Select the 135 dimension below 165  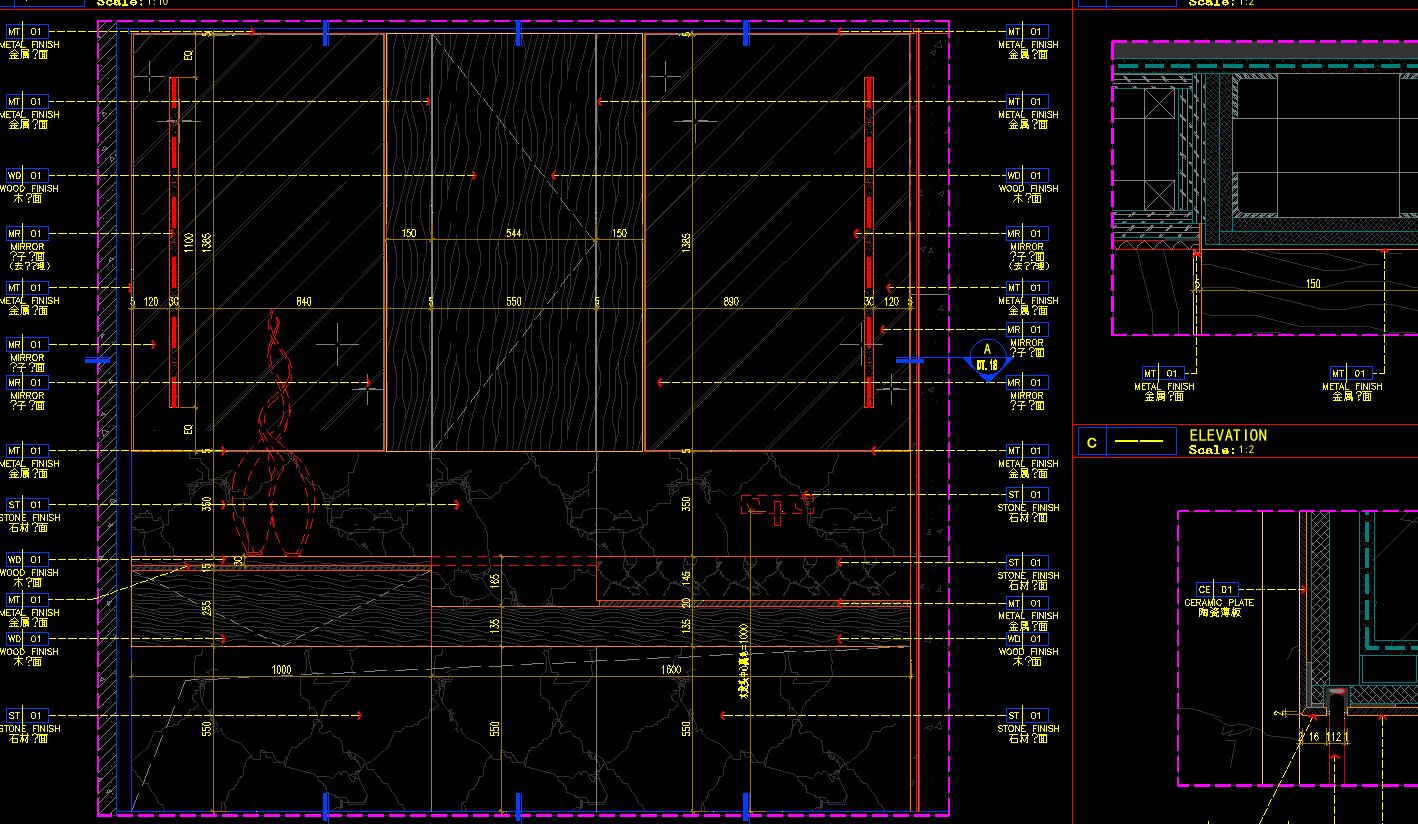495,626
